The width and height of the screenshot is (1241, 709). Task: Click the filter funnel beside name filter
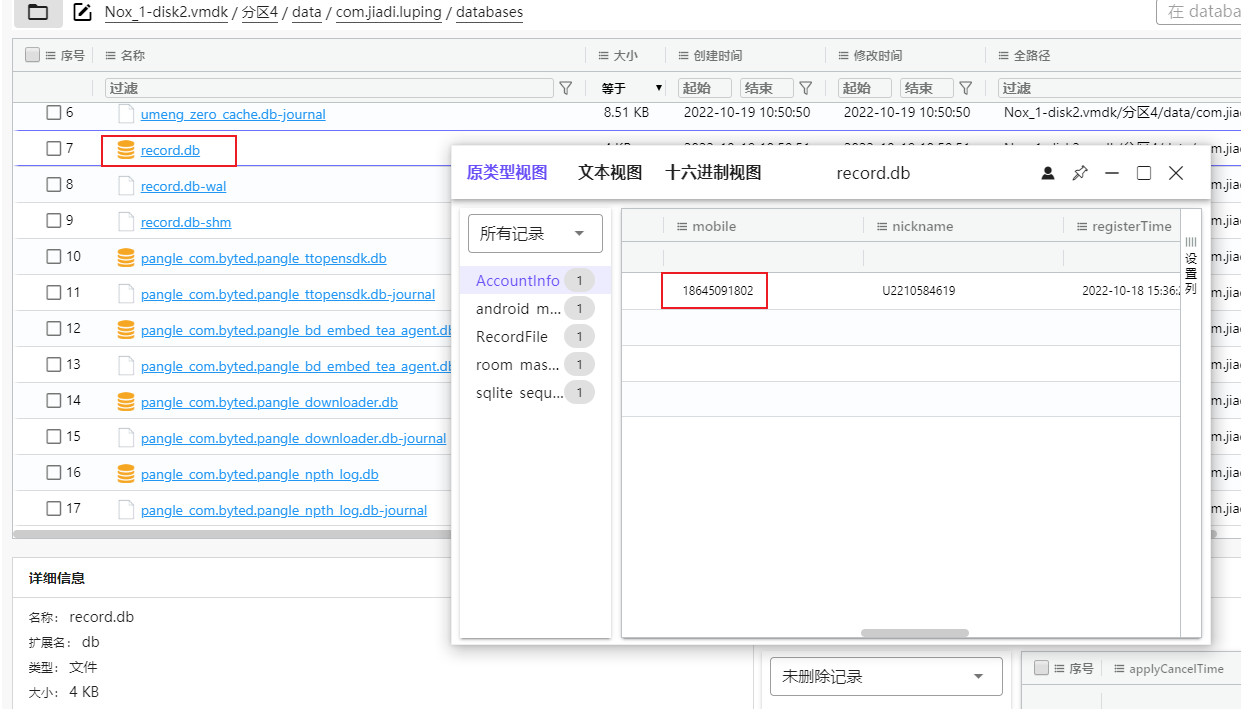pos(565,88)
